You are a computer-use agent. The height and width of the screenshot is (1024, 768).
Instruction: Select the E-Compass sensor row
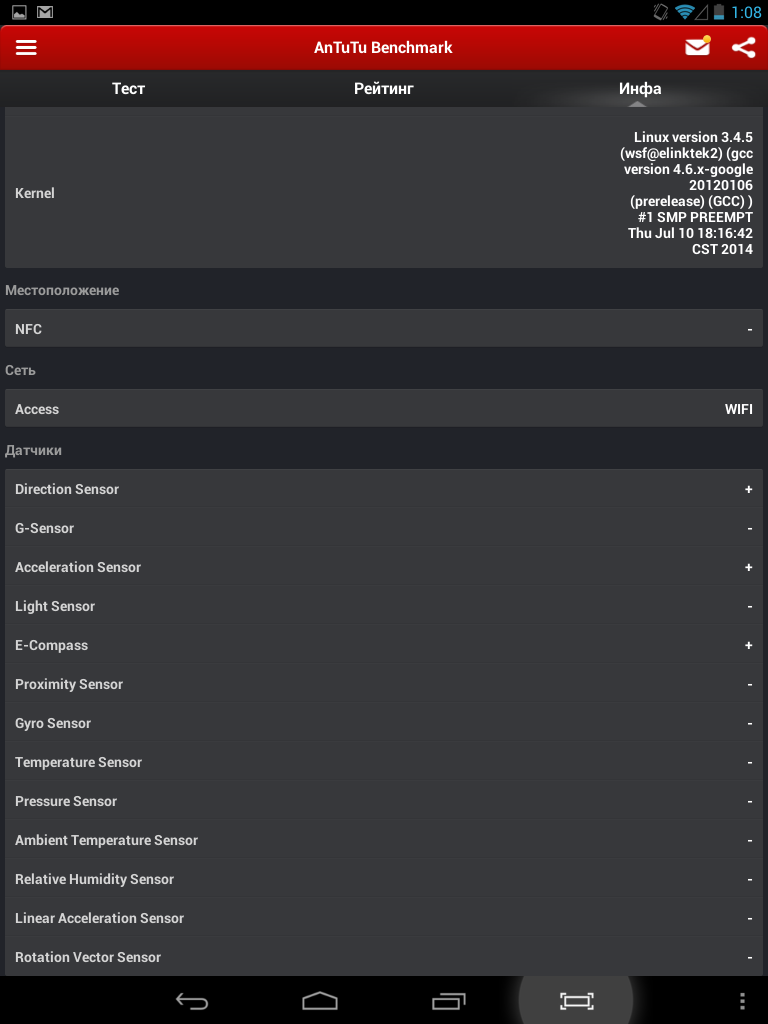[384, 645]
